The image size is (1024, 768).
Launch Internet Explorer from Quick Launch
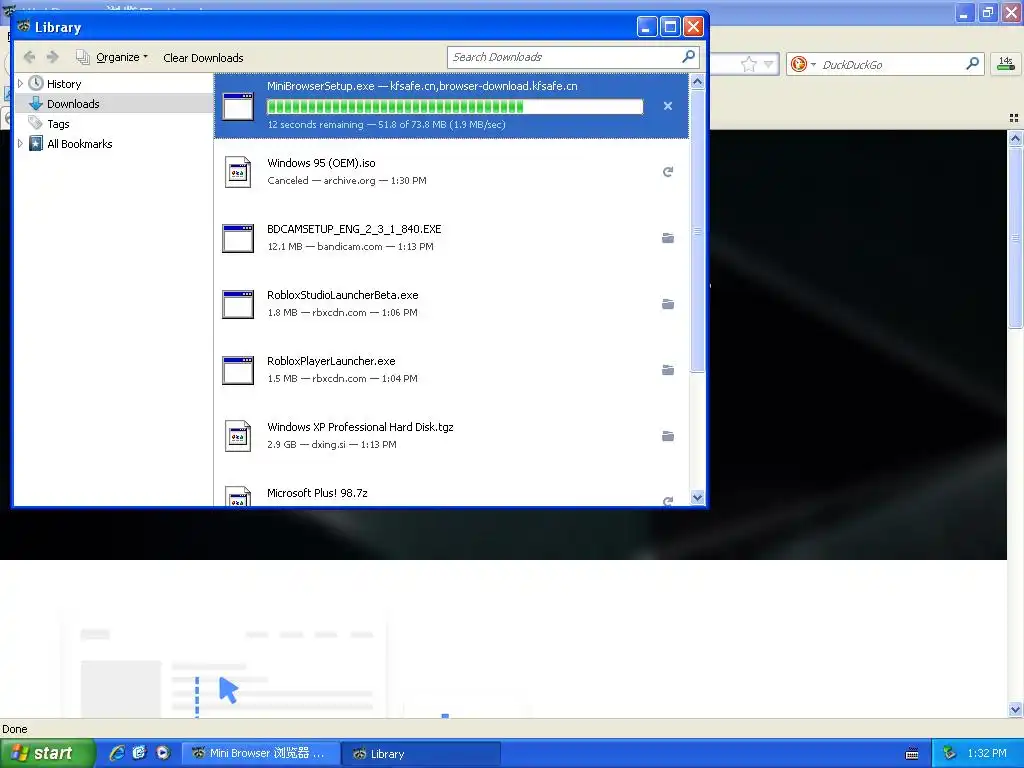click(x=117, y=753)
